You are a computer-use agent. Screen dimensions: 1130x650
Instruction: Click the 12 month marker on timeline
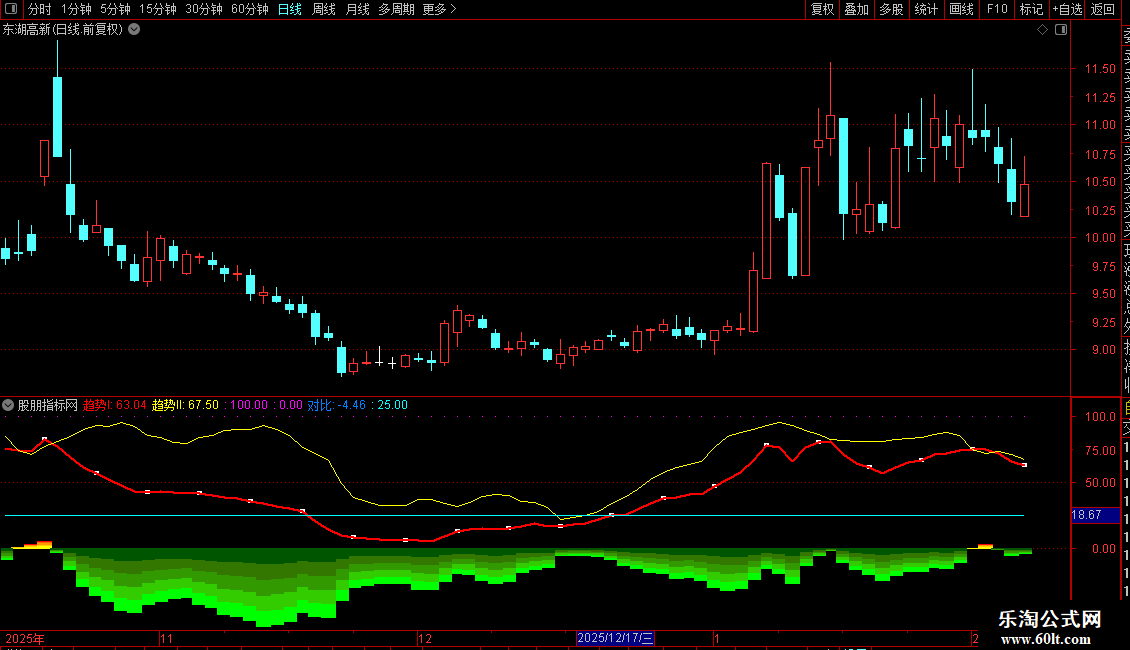[425, 638]
